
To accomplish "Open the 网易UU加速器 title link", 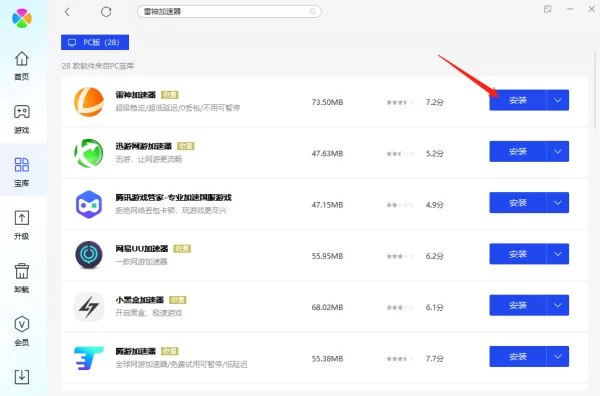I will click(x=142, y=249).
